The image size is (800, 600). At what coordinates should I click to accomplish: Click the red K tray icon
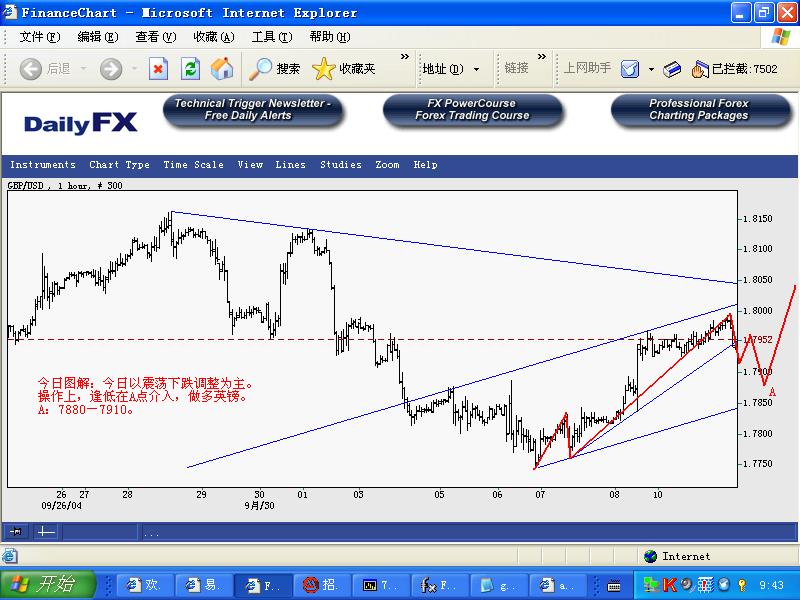coord(669,585)
